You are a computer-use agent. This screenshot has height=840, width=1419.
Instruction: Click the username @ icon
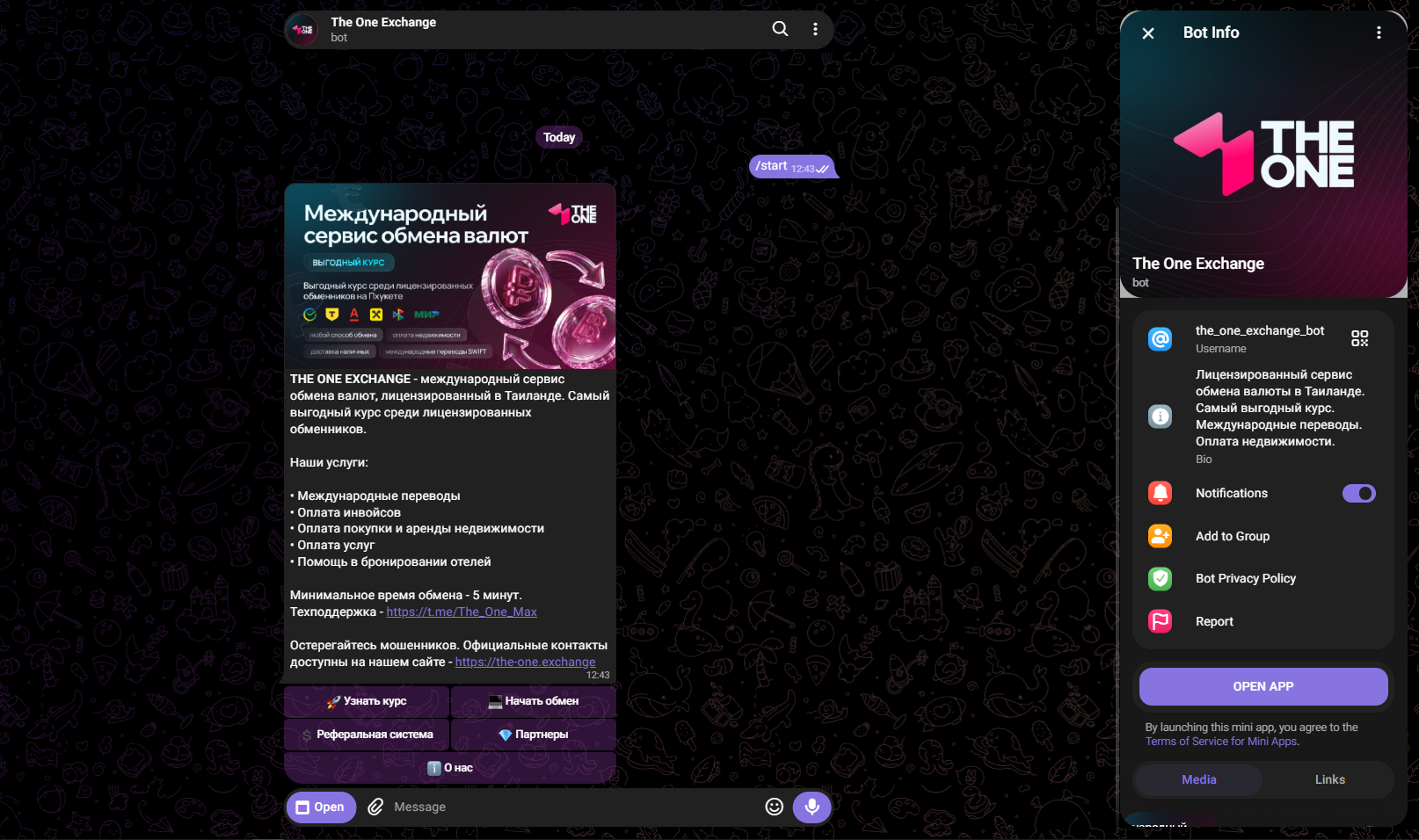(1161, 338)
